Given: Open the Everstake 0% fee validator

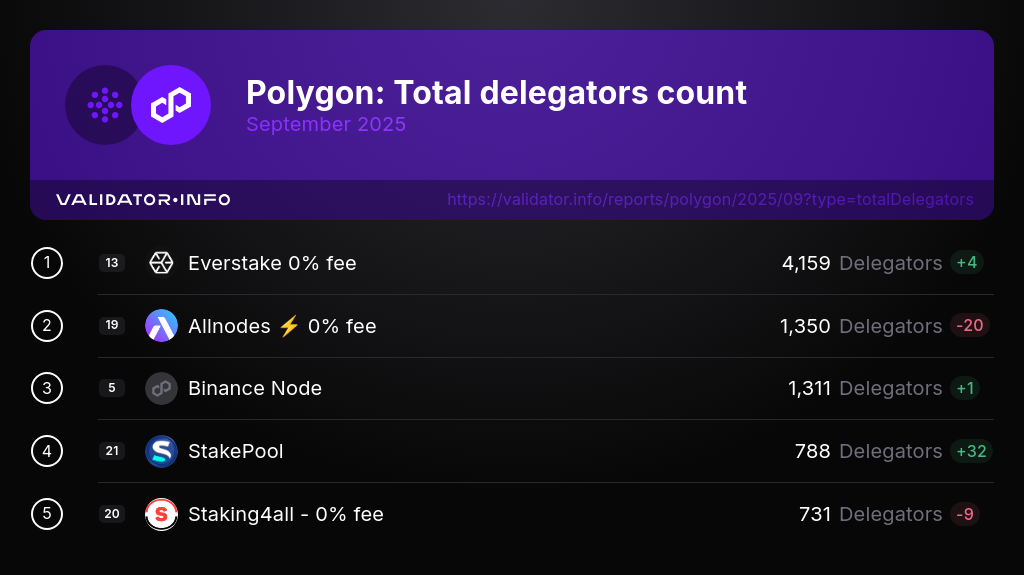Looking at the screenshot, I should tap(272, 263).
